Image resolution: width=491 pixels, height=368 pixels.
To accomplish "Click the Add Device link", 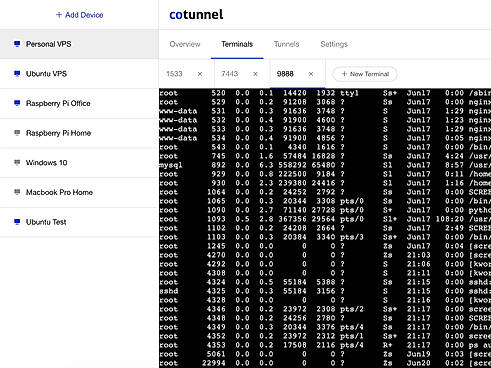I will click(x=80, y=15).
